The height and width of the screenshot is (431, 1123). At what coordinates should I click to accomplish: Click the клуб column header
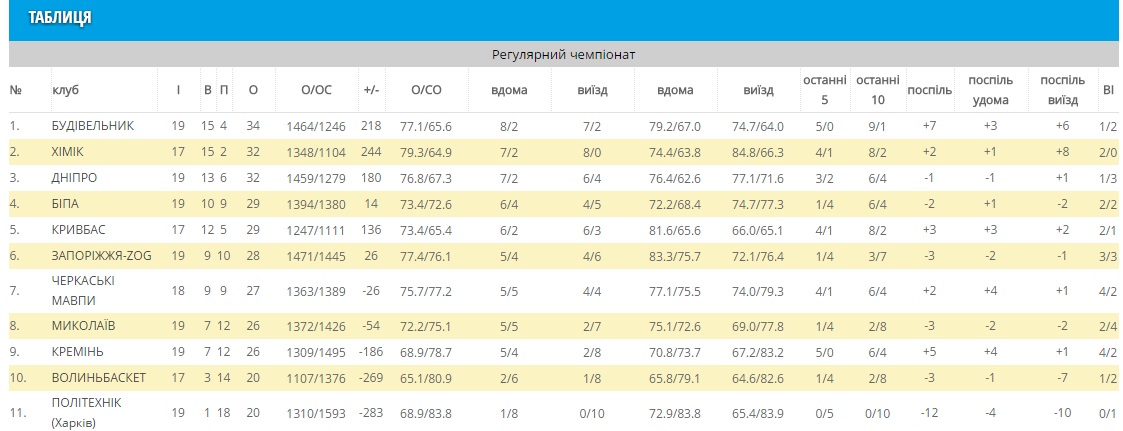65,90
